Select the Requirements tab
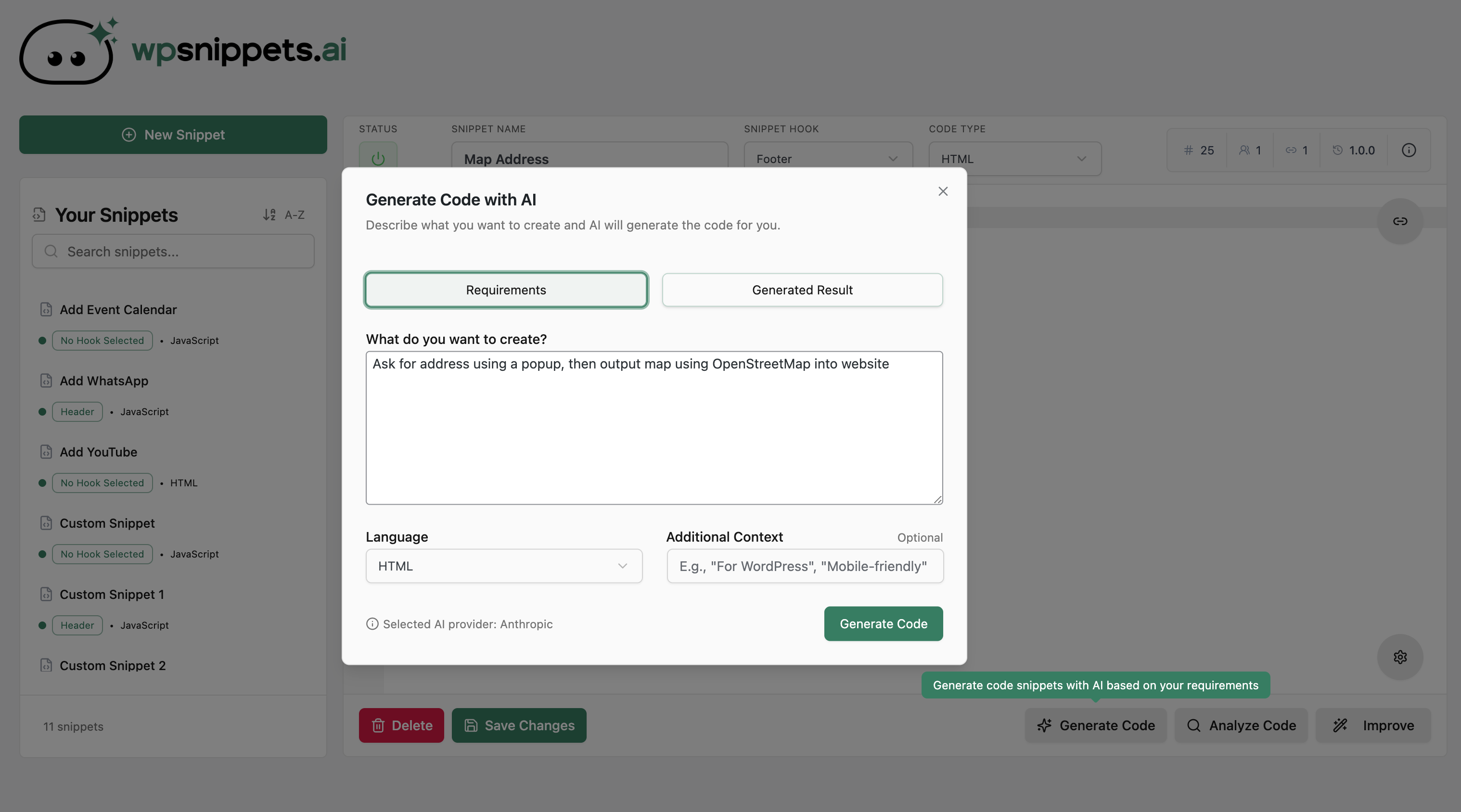 (506, 290)
